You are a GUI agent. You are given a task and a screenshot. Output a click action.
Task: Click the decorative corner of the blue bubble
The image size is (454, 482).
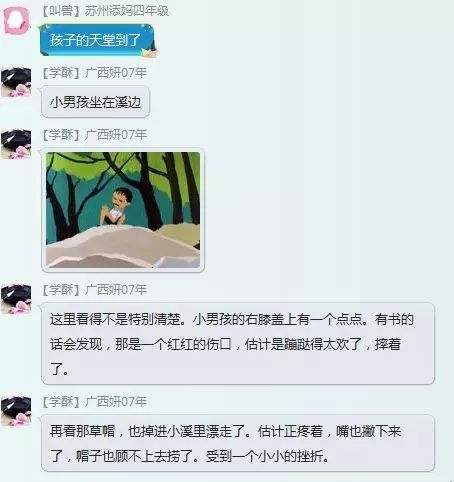pos(149,52)
